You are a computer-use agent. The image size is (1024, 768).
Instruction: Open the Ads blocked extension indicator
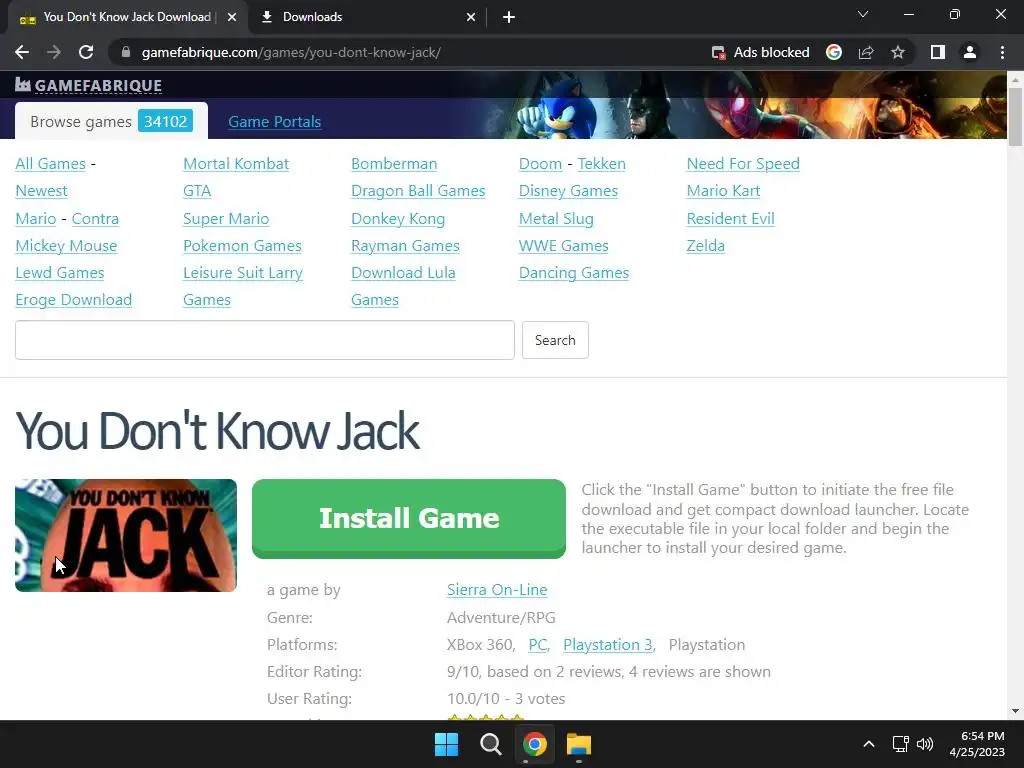[760, 52]
